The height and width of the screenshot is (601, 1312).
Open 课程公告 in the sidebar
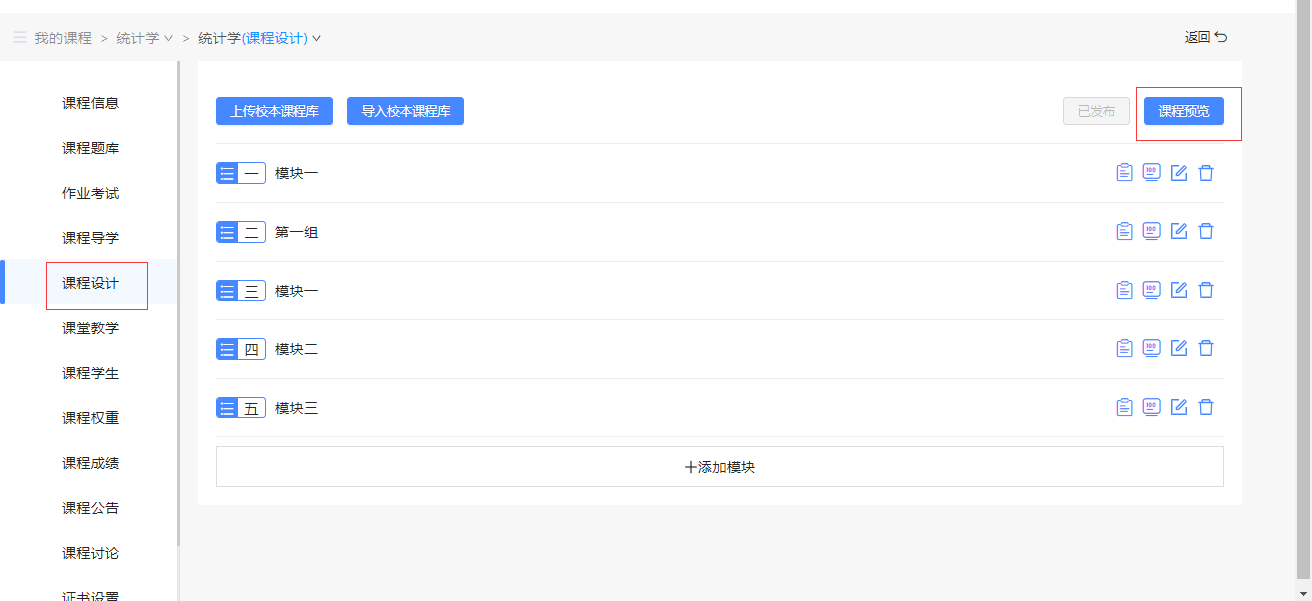tap(90, 508)
